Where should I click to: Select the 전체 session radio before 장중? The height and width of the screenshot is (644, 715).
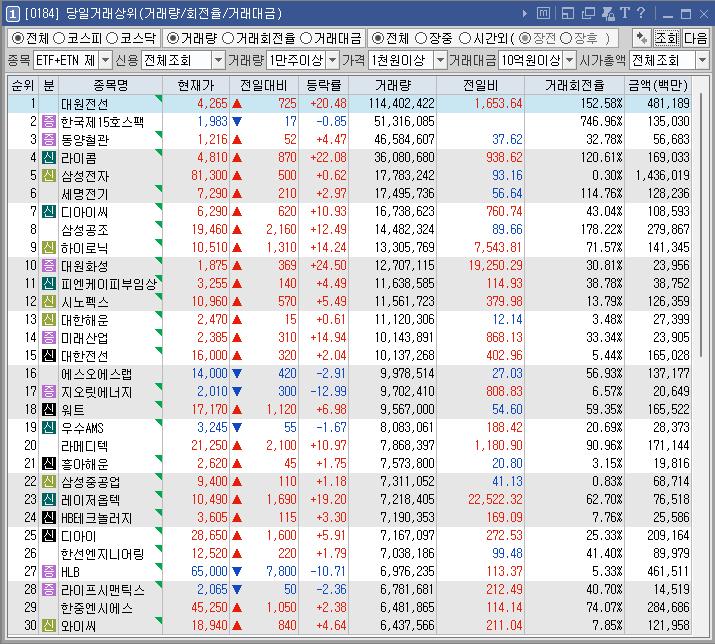coord(377,38)
